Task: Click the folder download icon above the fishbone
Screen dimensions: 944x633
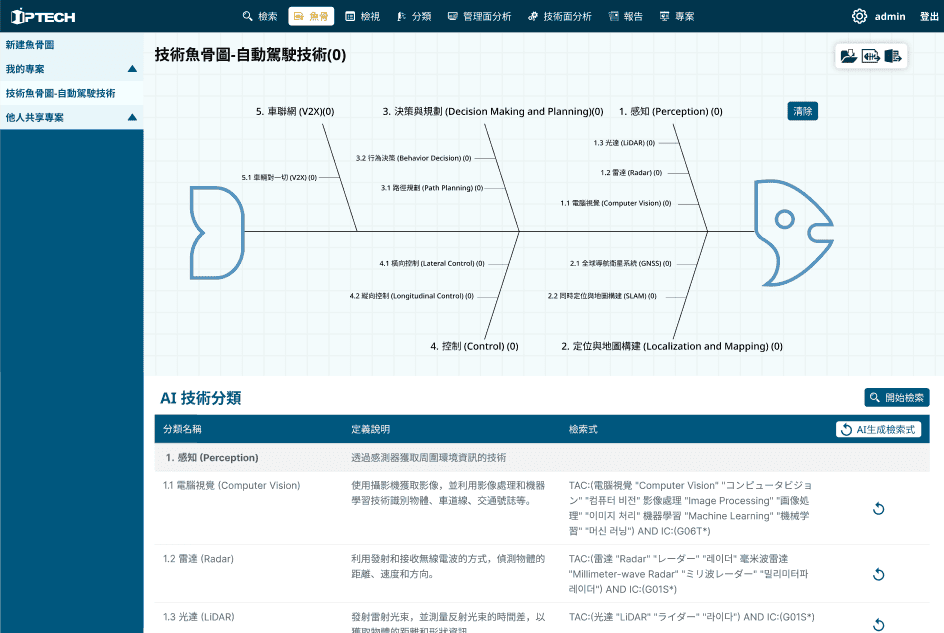Action: tap(849, 56)
